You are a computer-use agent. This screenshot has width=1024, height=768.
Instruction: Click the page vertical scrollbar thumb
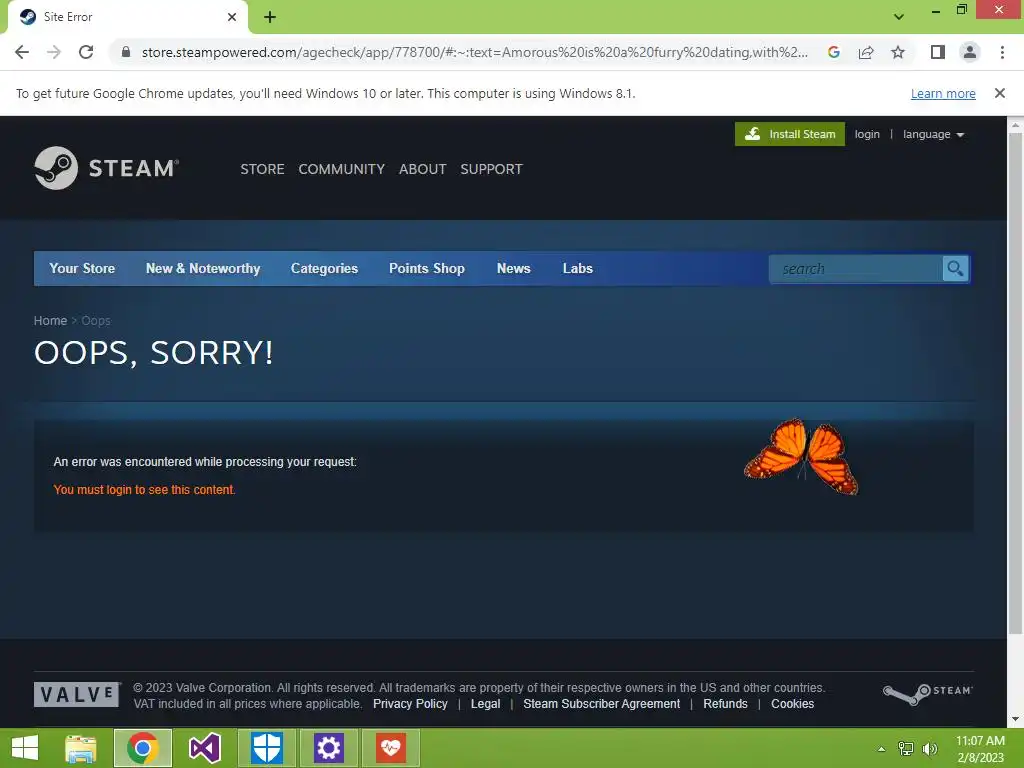[x=1015, y=383]
